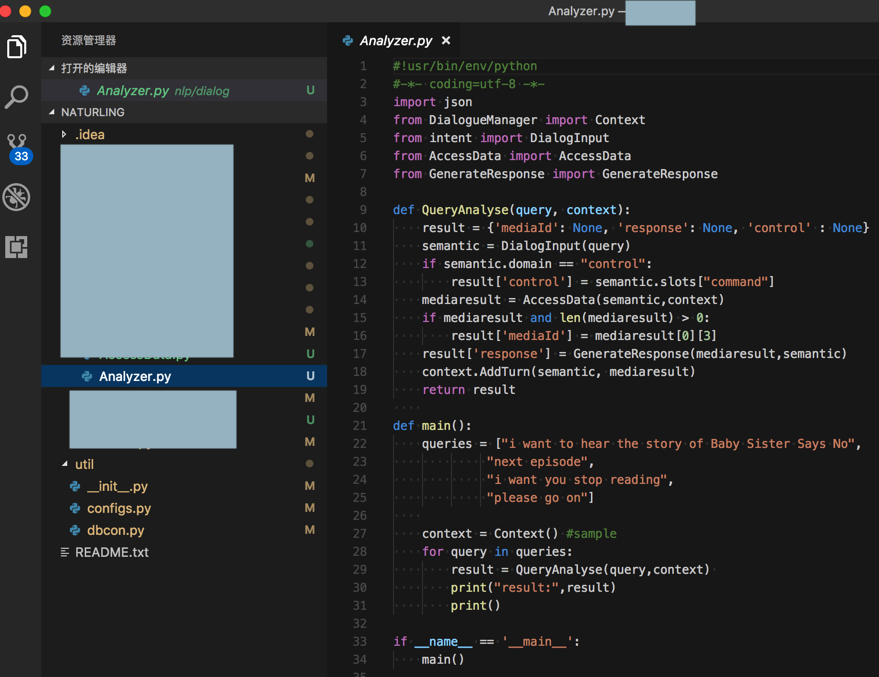The width and height of the screenshot is (879, 677).
Task: Collapse the NATURLING project section
Action: (x=52, y=112)
